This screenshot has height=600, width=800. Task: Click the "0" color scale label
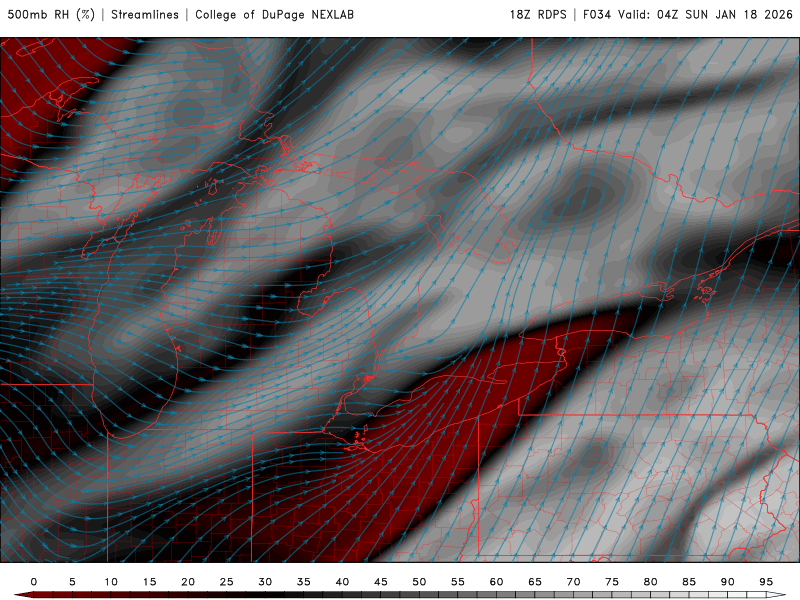point(34,582)
